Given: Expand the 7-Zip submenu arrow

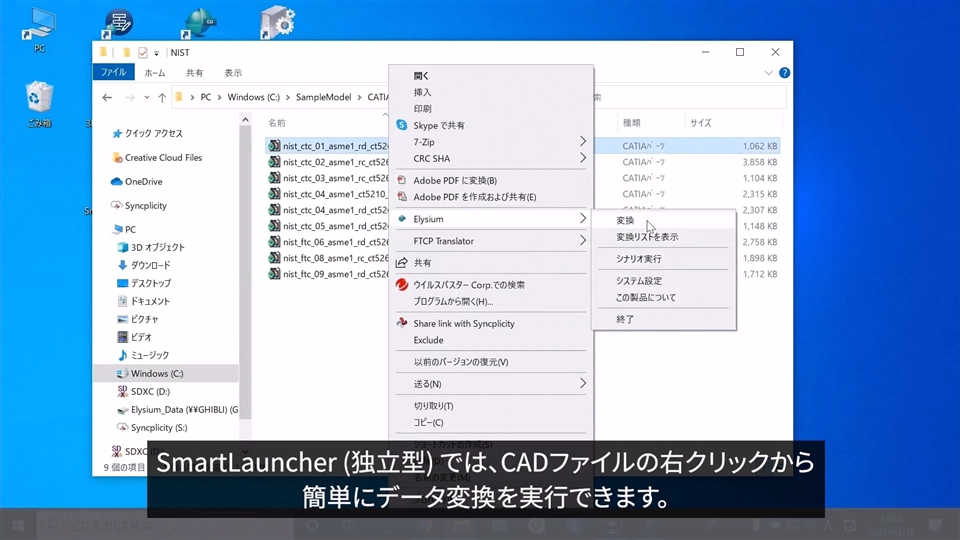Looking at the screenshot, I should point(582,141).
